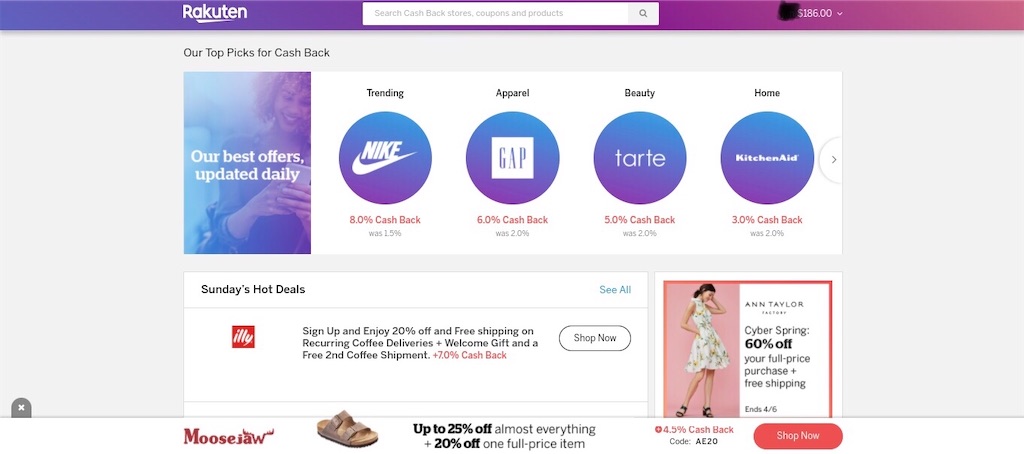The width and height of the screenshot is (1024, 454).
Task: Click Shop Now for illy deal
Action: pyautogui.click(x=595, y=338)
